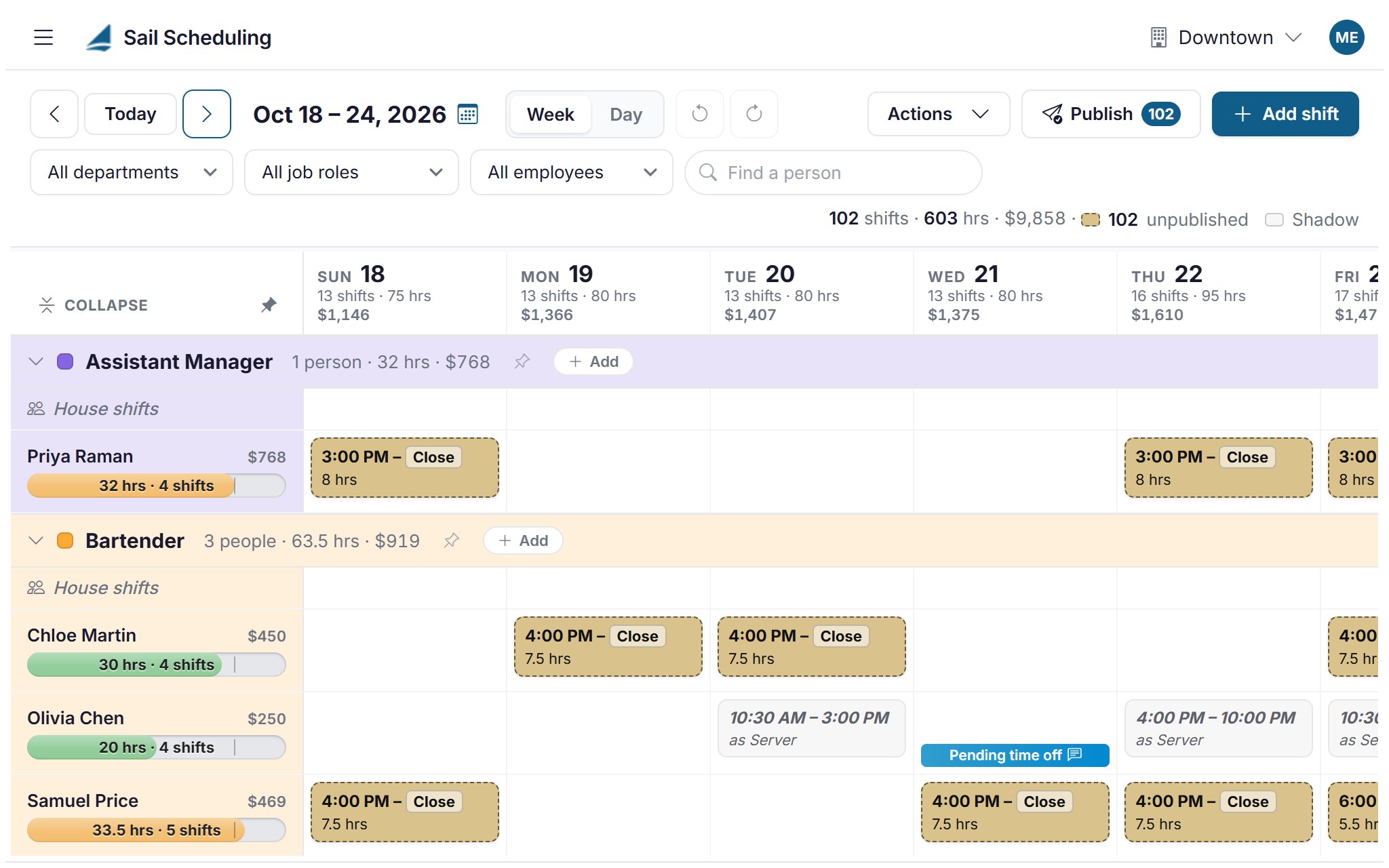Click the unpublished shifts legend swatch
1389x868 pixels.
click(1091, 220)
